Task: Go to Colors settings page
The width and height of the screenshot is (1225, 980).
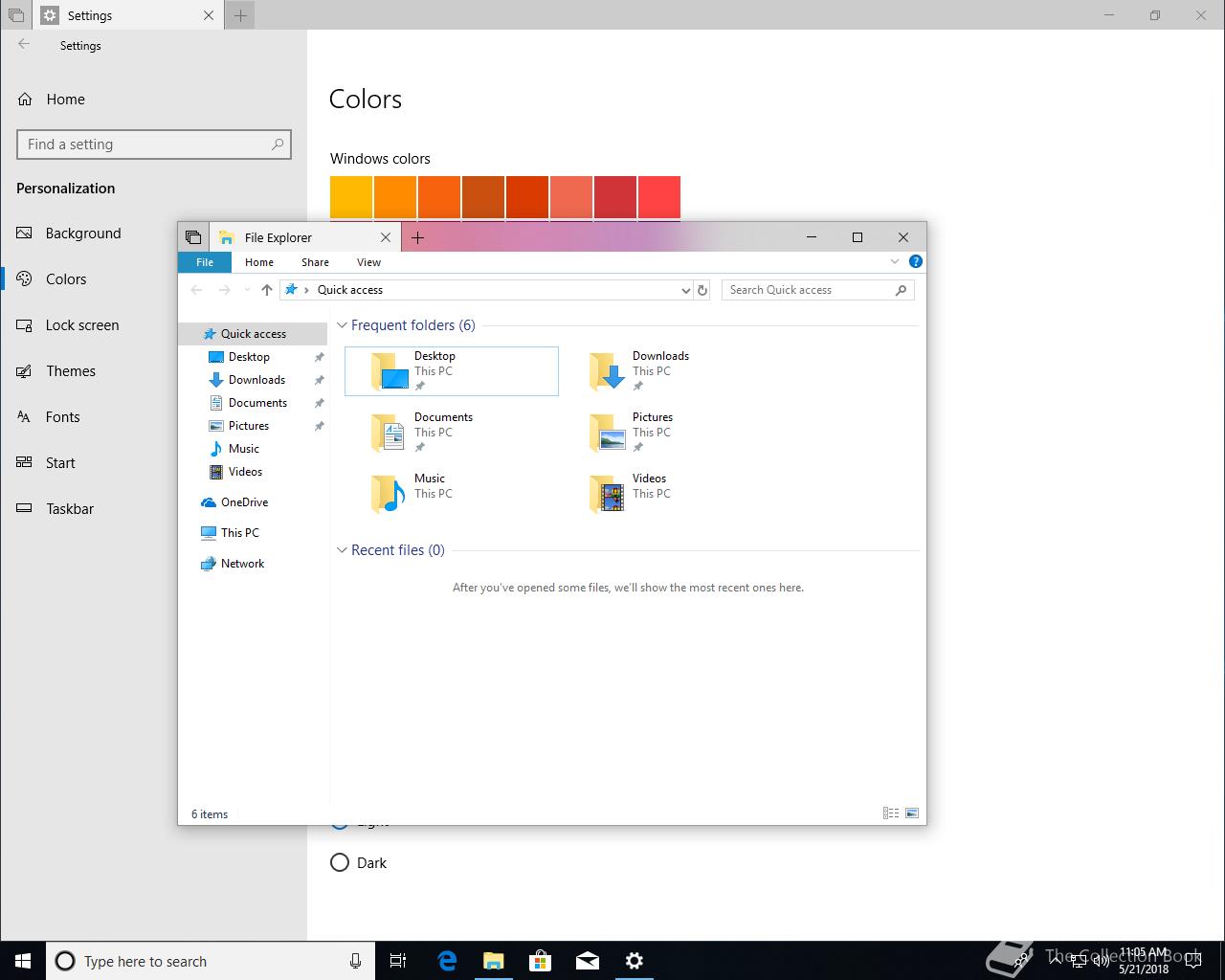Action: pos(153,279)
